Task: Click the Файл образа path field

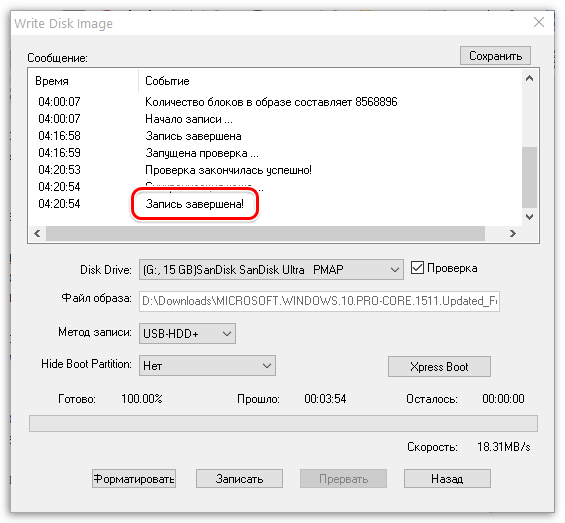Action: point(319,301)
